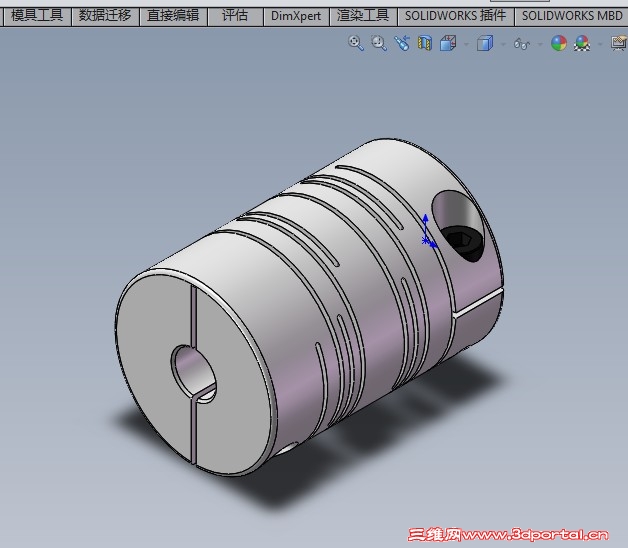The width and height of the screenshot is (628, 548).
Task: Click the View Orientation cube icon
Action: click(x=448, y=43)
